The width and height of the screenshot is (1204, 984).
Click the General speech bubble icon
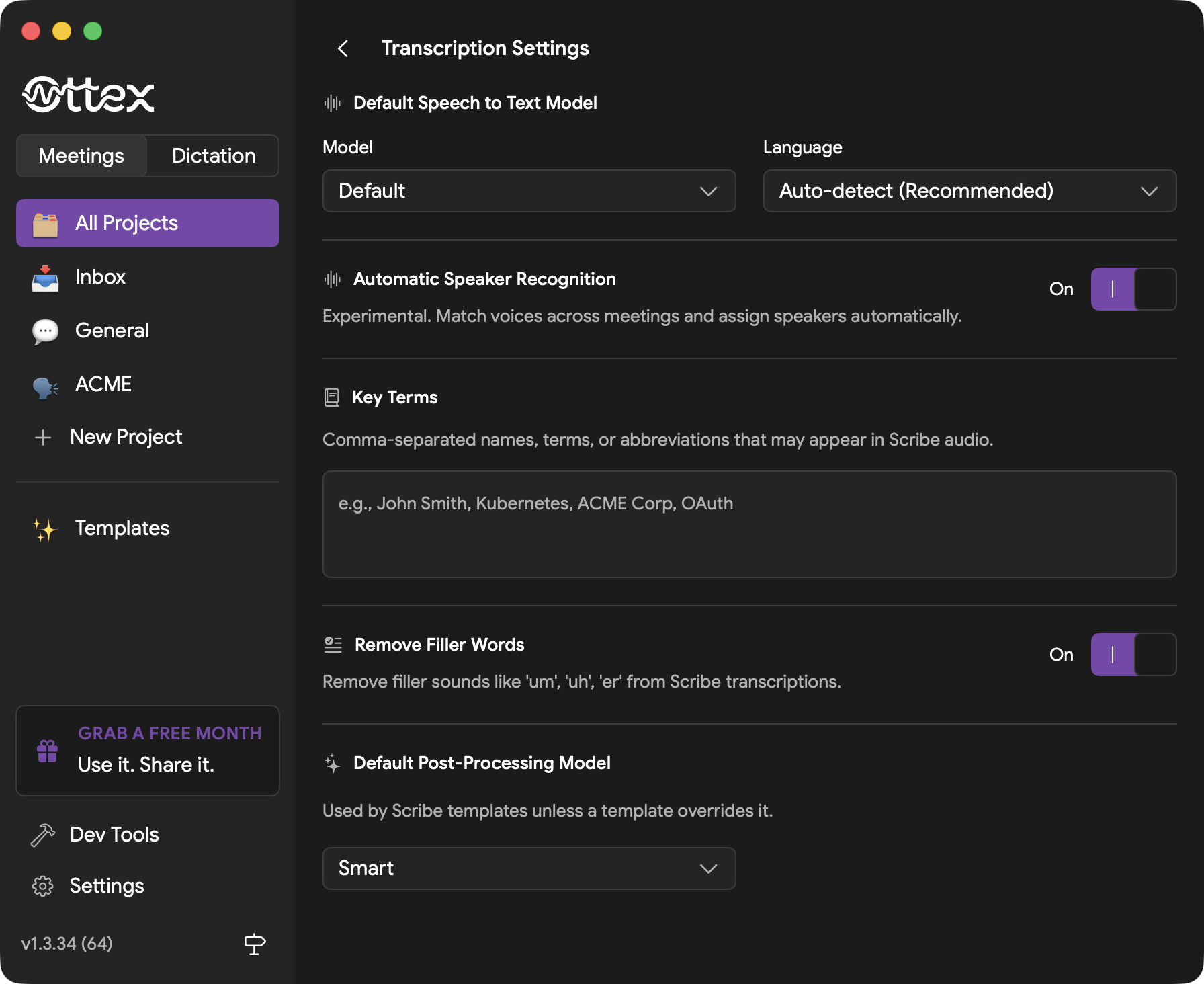pos(46,331)
